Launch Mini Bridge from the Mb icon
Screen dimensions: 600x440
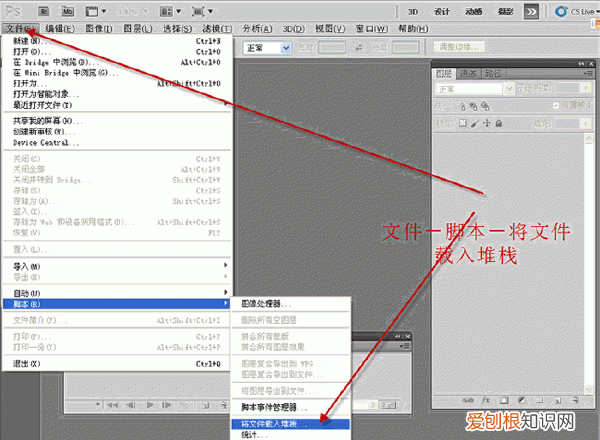click(x=68, y=11)
